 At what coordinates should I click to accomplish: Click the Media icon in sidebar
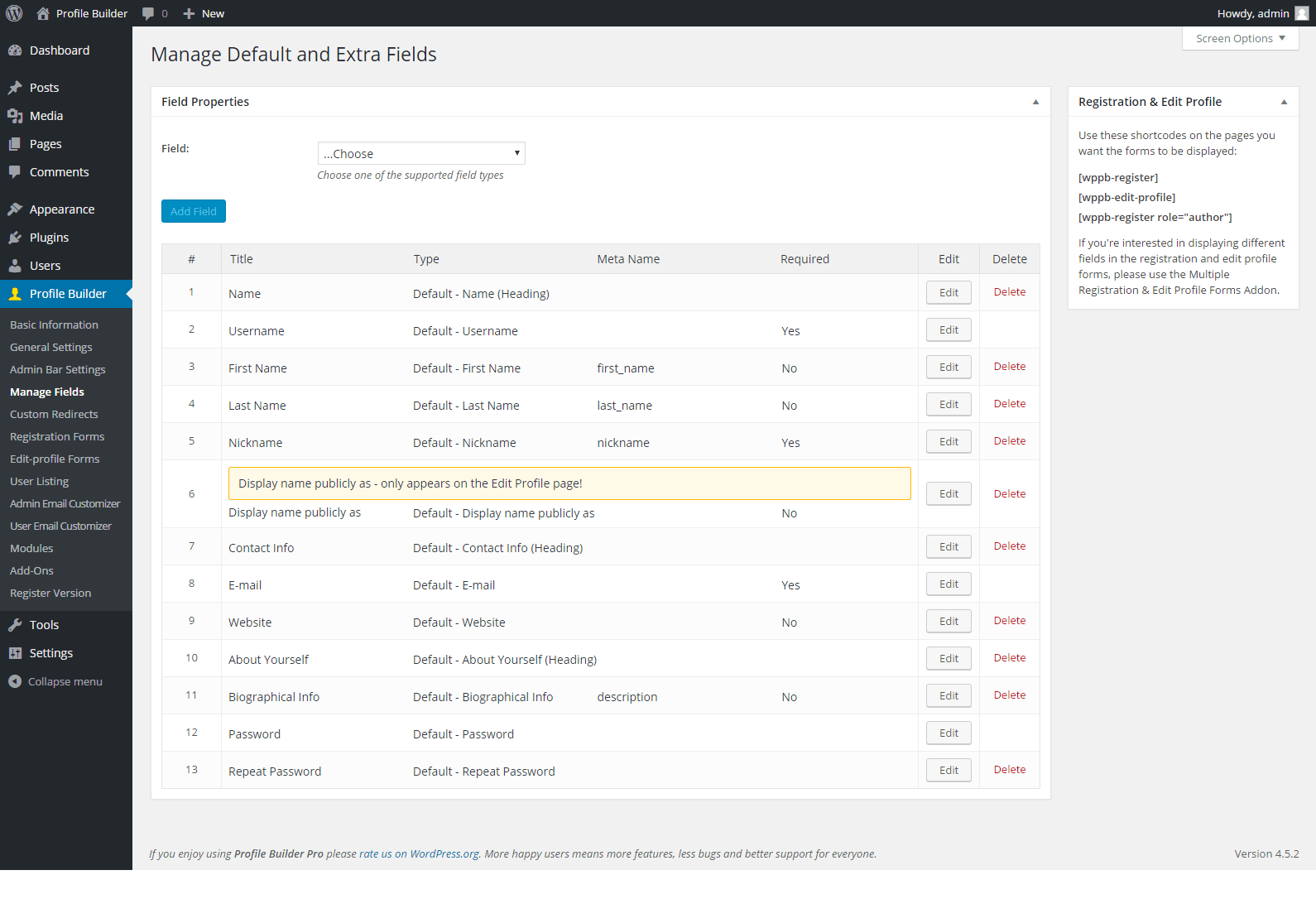click(x=15, y=116)
